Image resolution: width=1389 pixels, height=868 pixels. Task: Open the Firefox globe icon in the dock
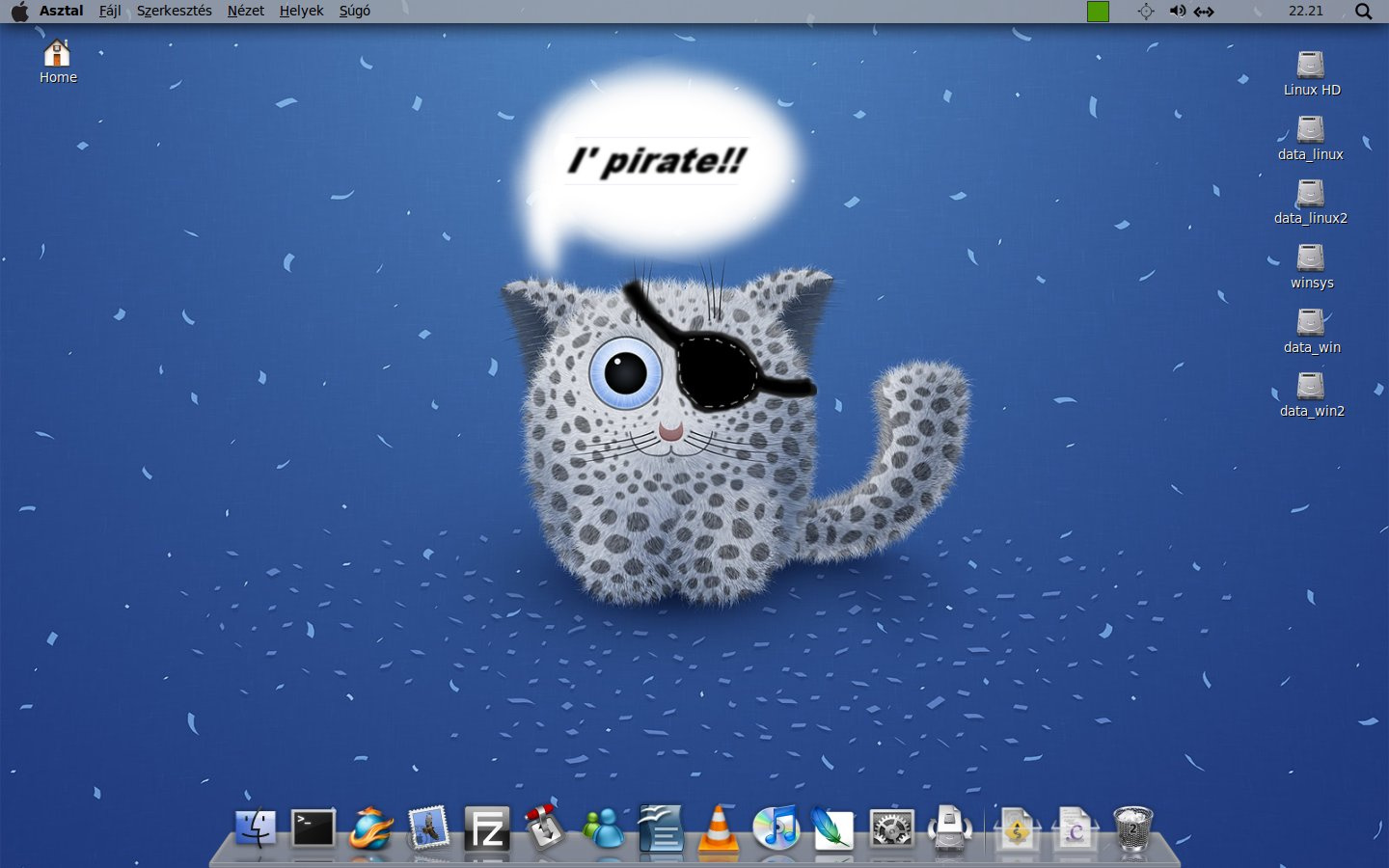(371, 828)
